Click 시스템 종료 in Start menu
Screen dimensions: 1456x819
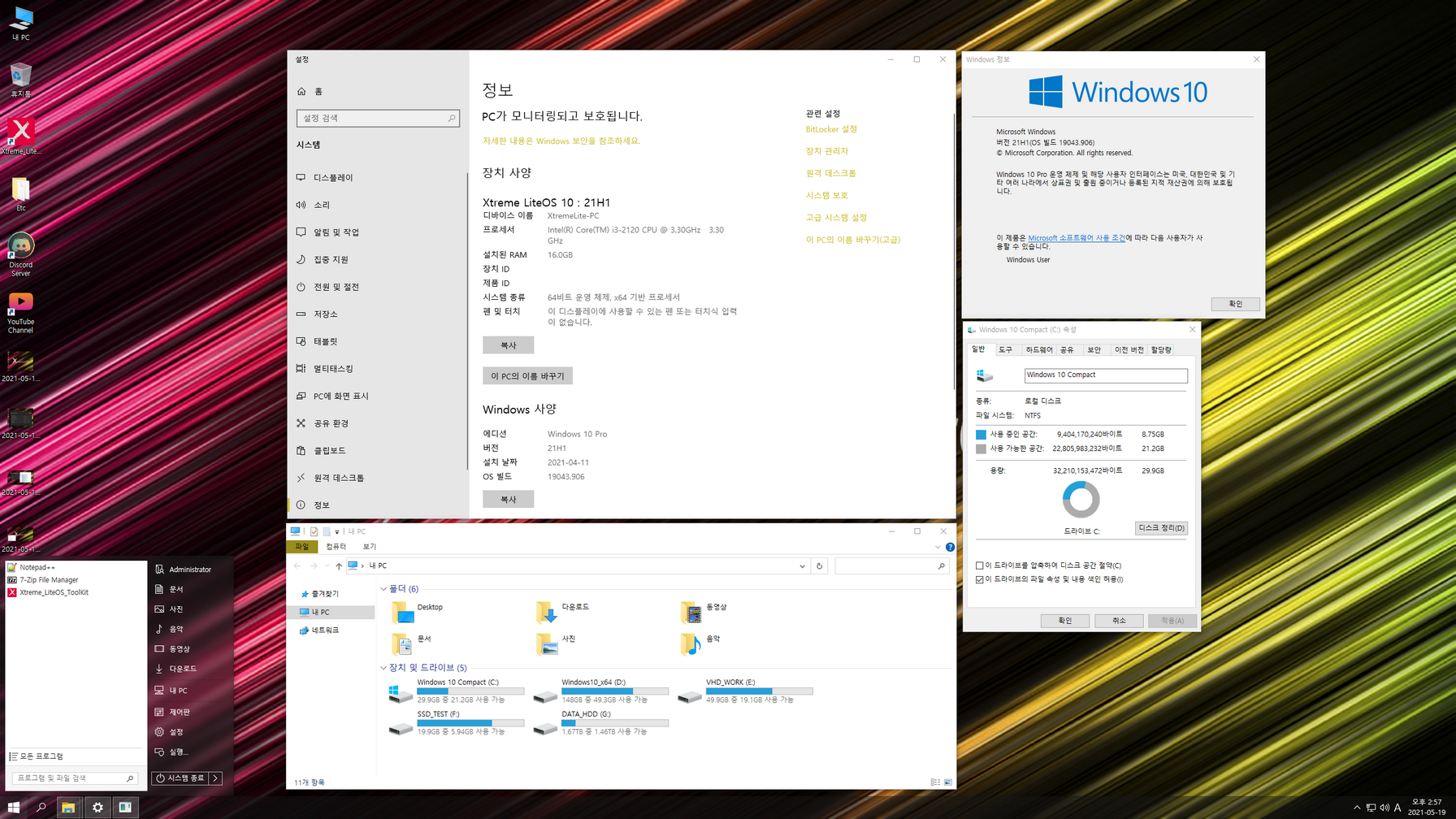coord(180,778)
